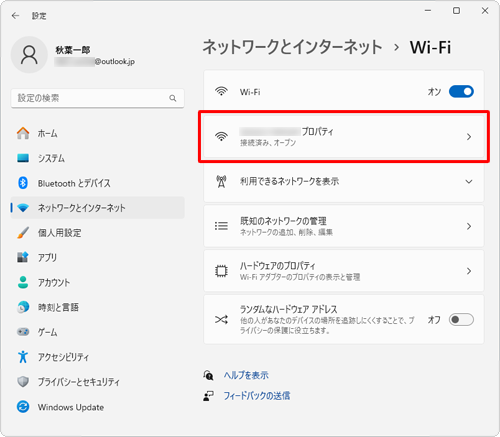
Task: Click the Wi-Fi icon in connected network row
Action: 221,136
